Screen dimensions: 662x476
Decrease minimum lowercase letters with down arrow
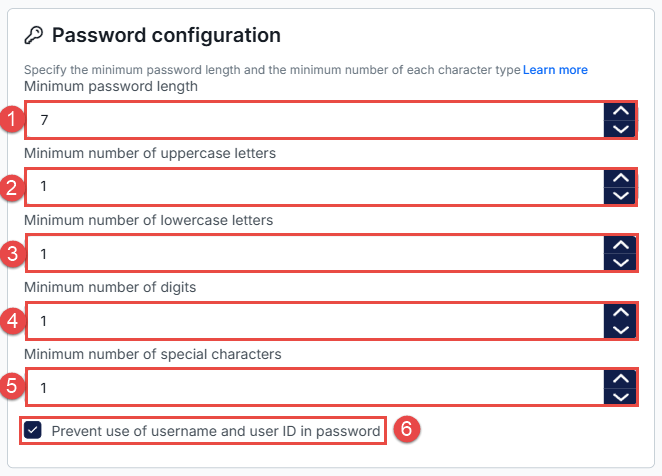click(621, 262)
